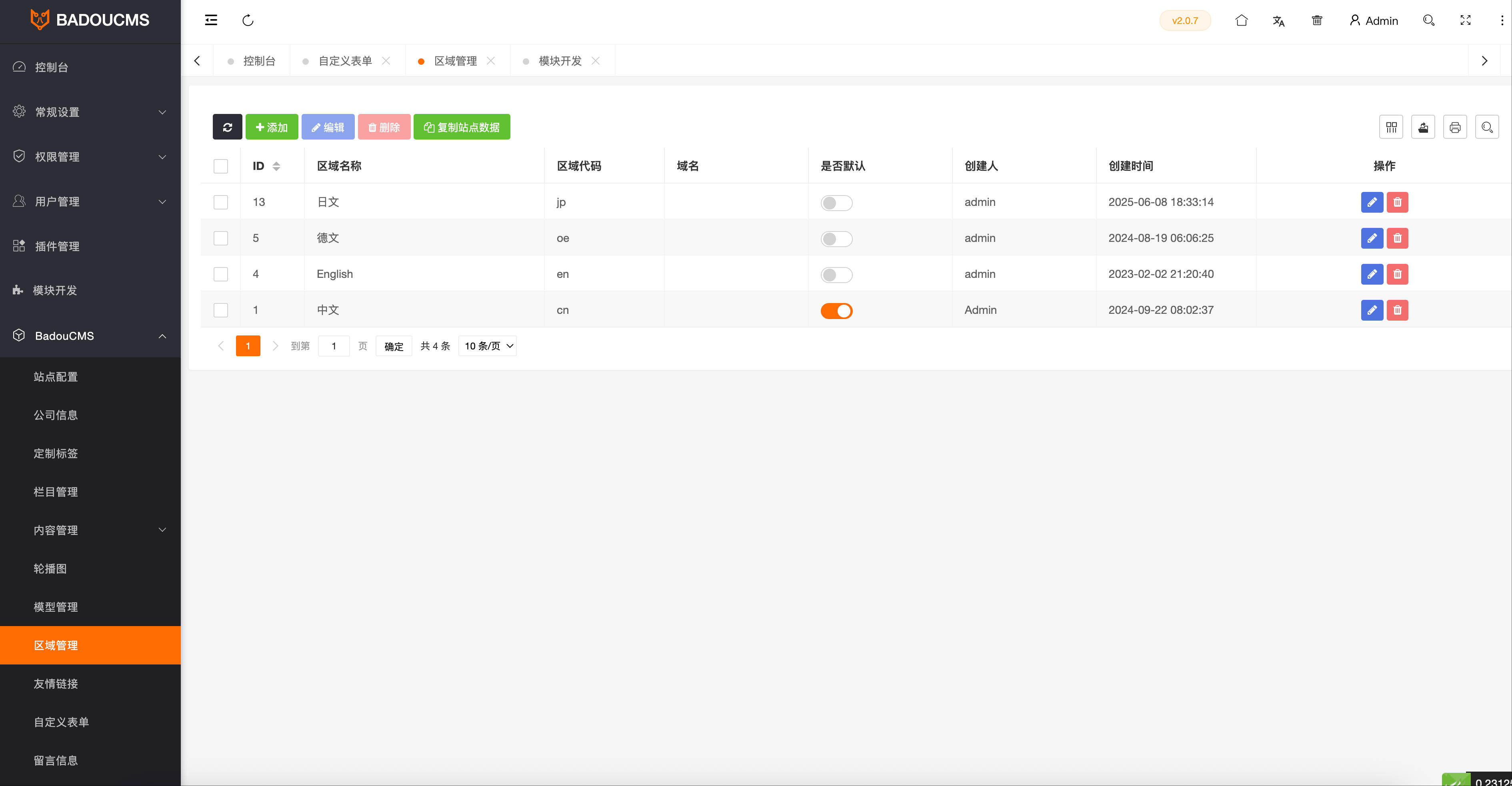Viewport: 1512px width, 786px height.
Task: Collapse the BadouCMS sidebar section
Action: 90,335
